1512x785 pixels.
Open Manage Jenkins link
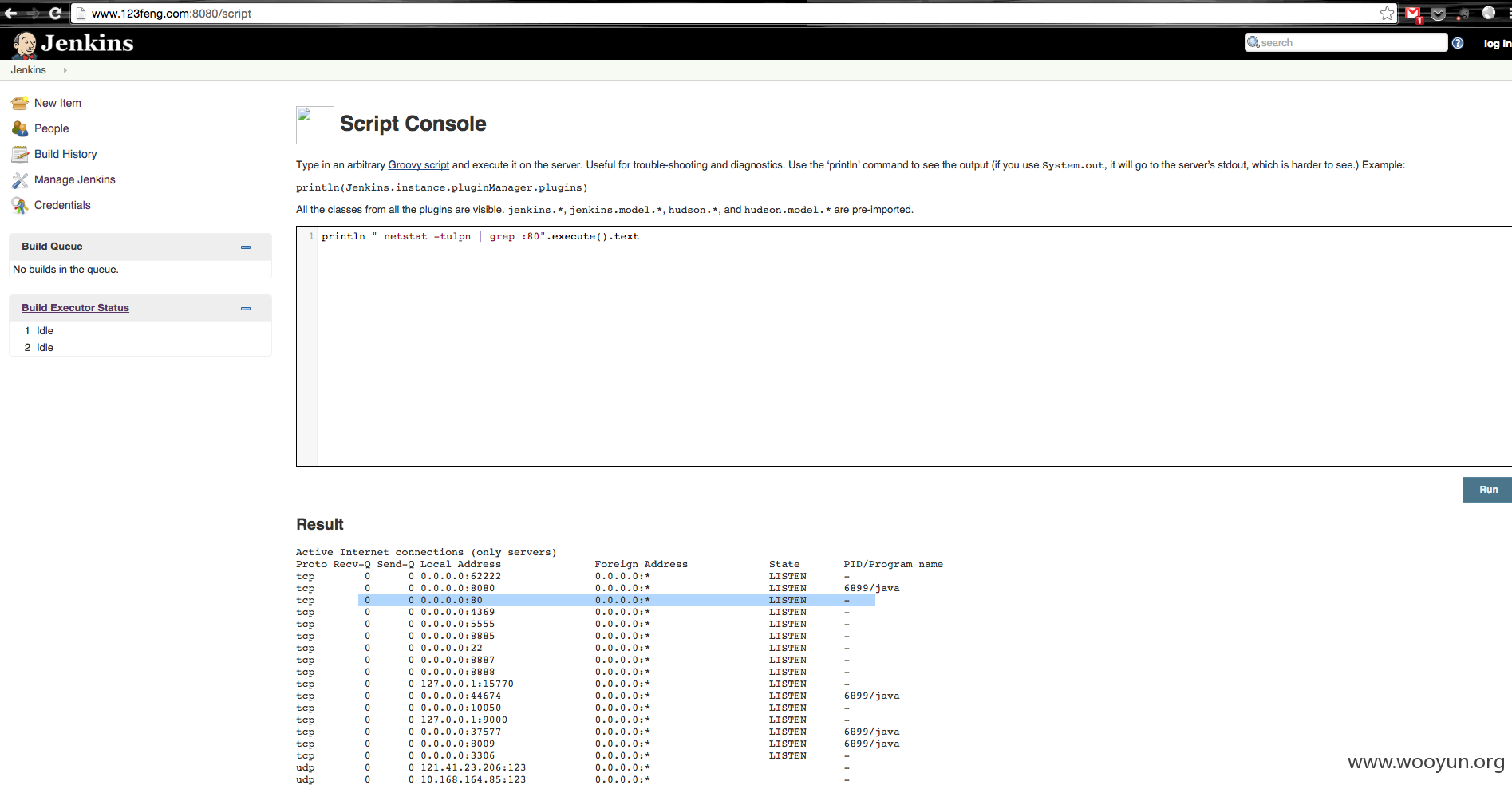[75, 179]
